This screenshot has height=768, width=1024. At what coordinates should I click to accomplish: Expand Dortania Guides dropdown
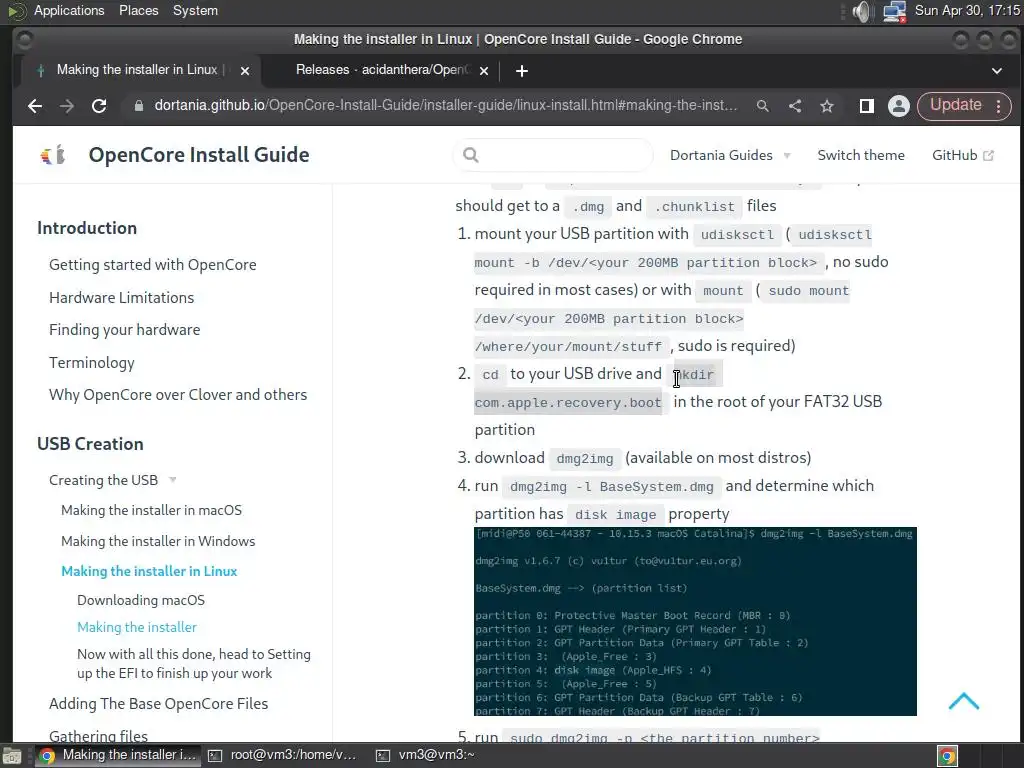click(730, 155)
